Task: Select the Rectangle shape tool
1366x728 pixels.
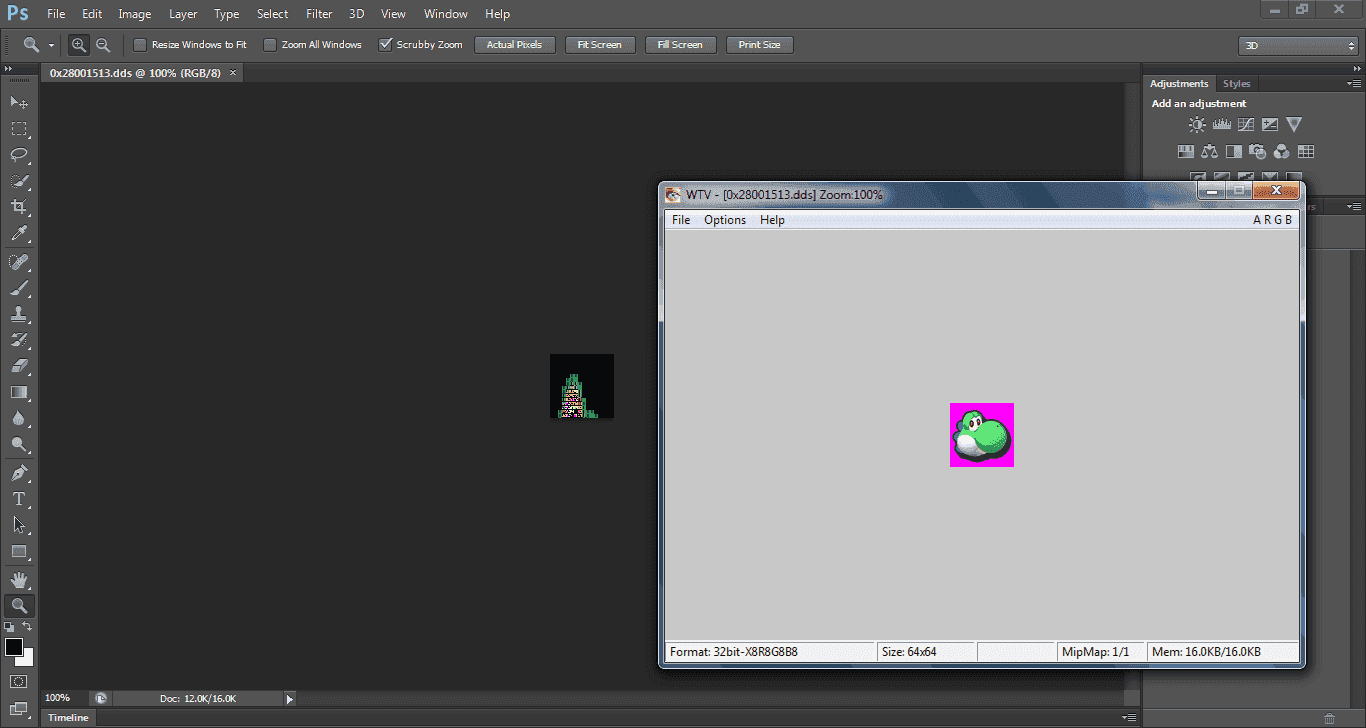Action: pos(19,551)
